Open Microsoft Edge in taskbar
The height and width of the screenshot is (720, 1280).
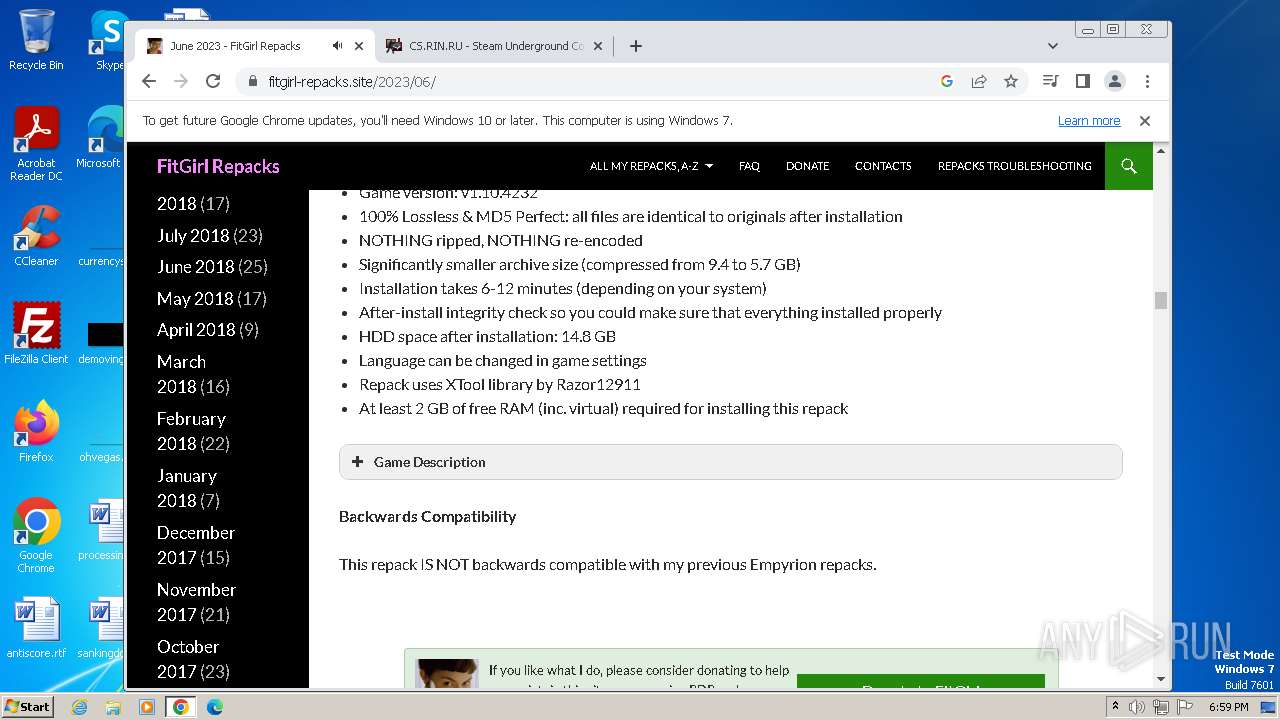214,707
